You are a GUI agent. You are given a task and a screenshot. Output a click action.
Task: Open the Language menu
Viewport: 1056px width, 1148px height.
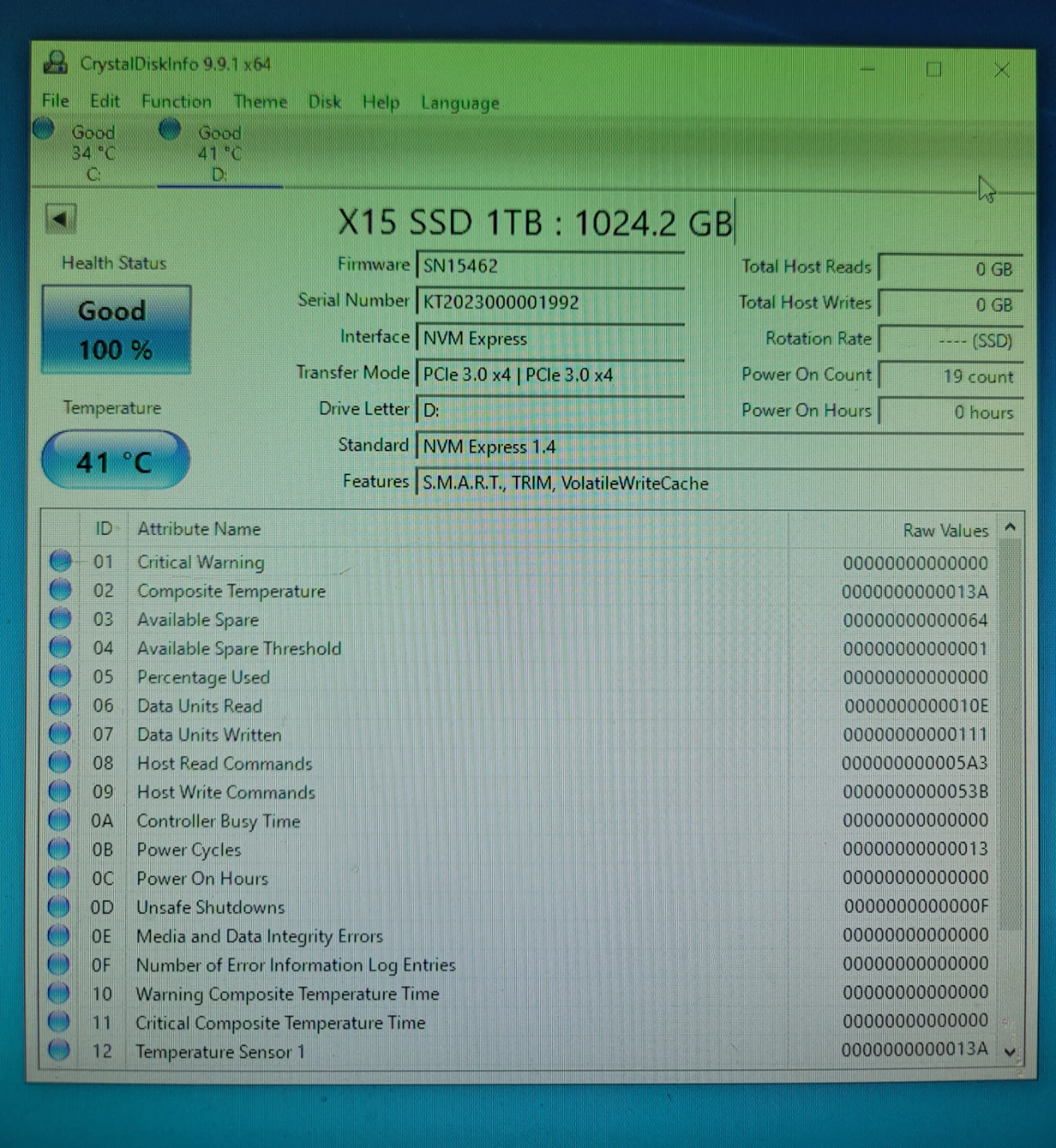coord(460,103)
